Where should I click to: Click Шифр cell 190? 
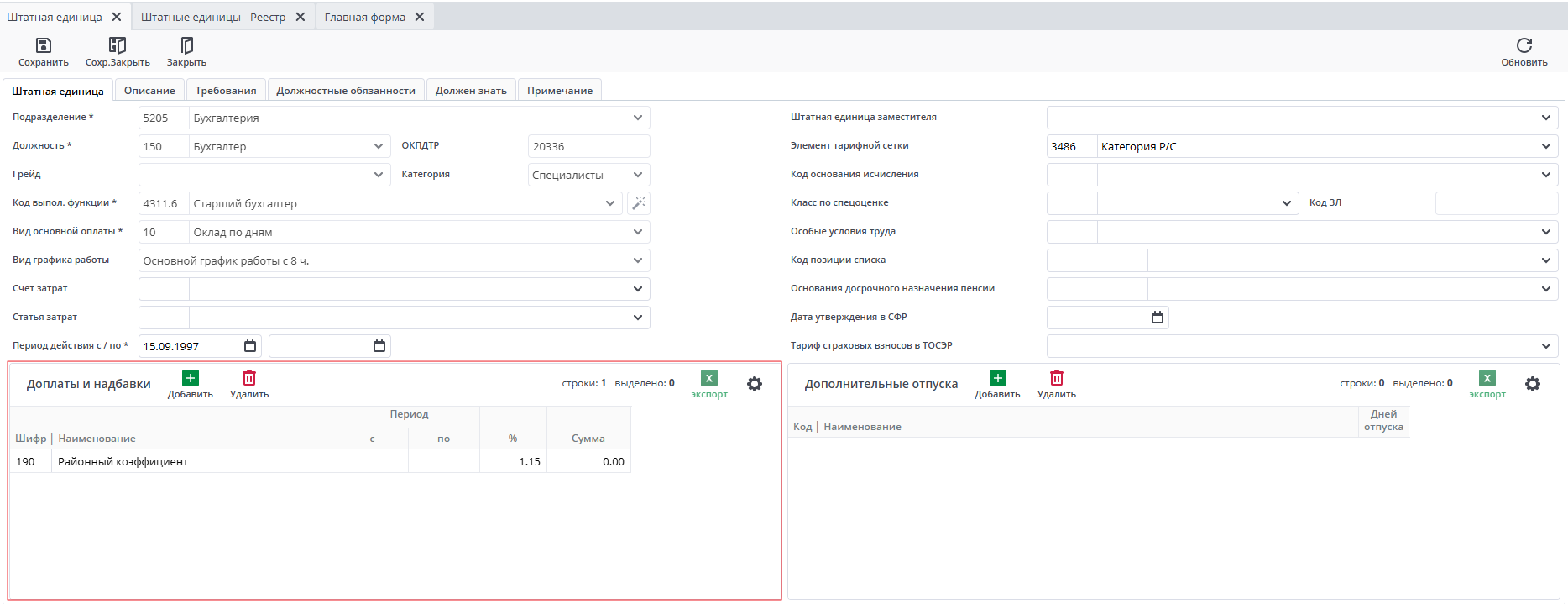pos(30,461)
